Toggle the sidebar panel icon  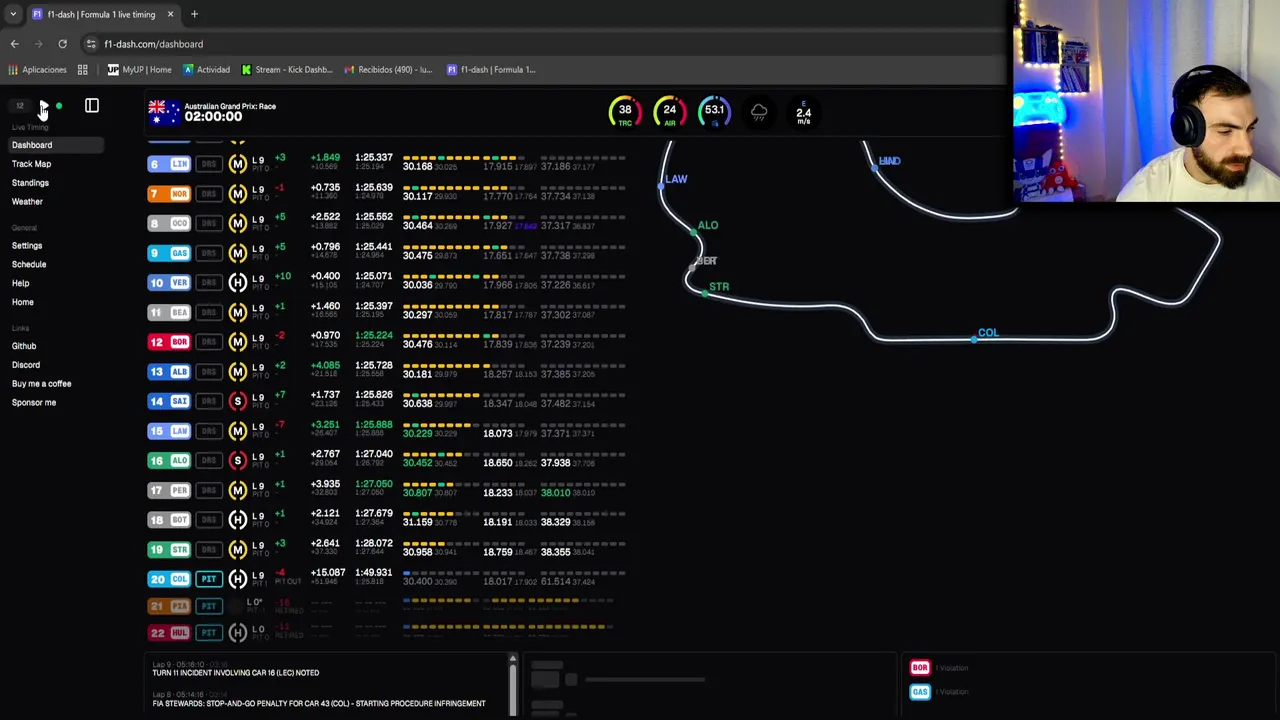(91, 105)
